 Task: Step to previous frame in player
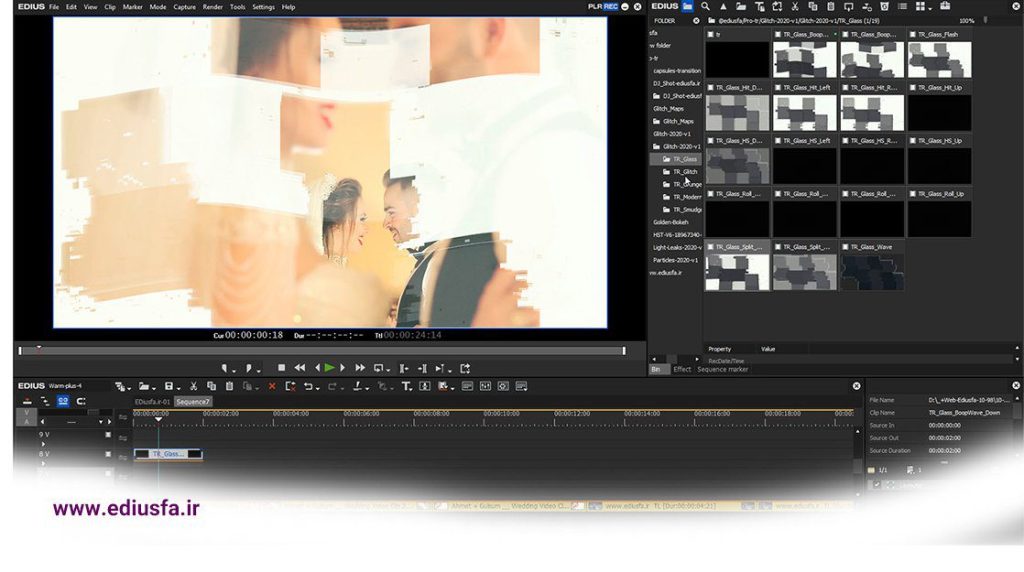click(x=318, y=368)
